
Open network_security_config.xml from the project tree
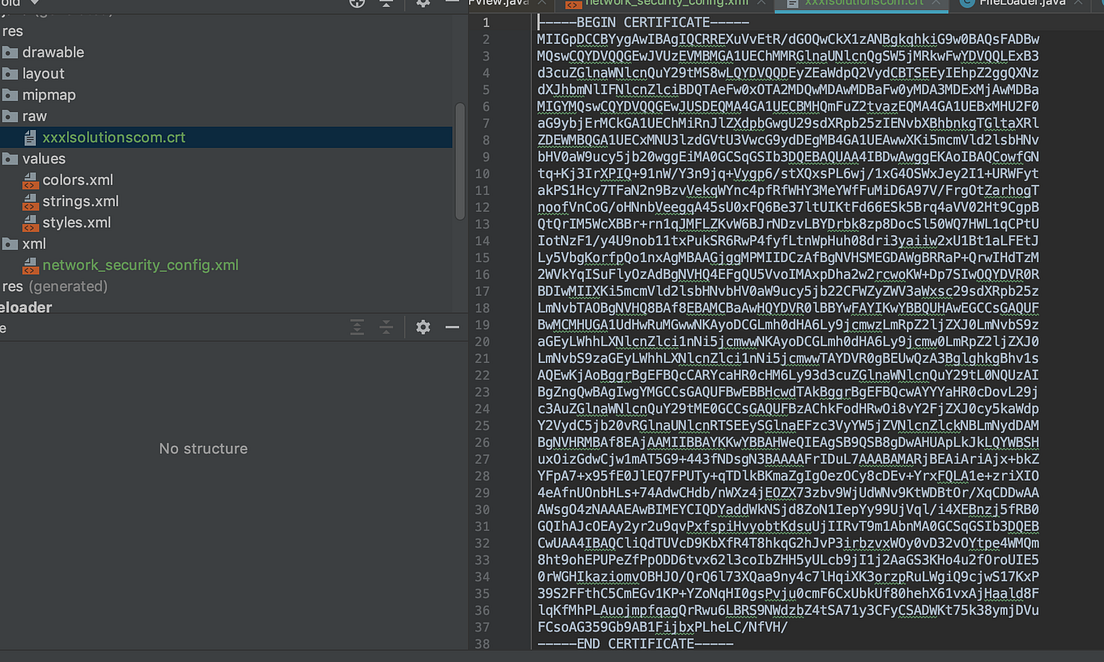coord(140,265)
